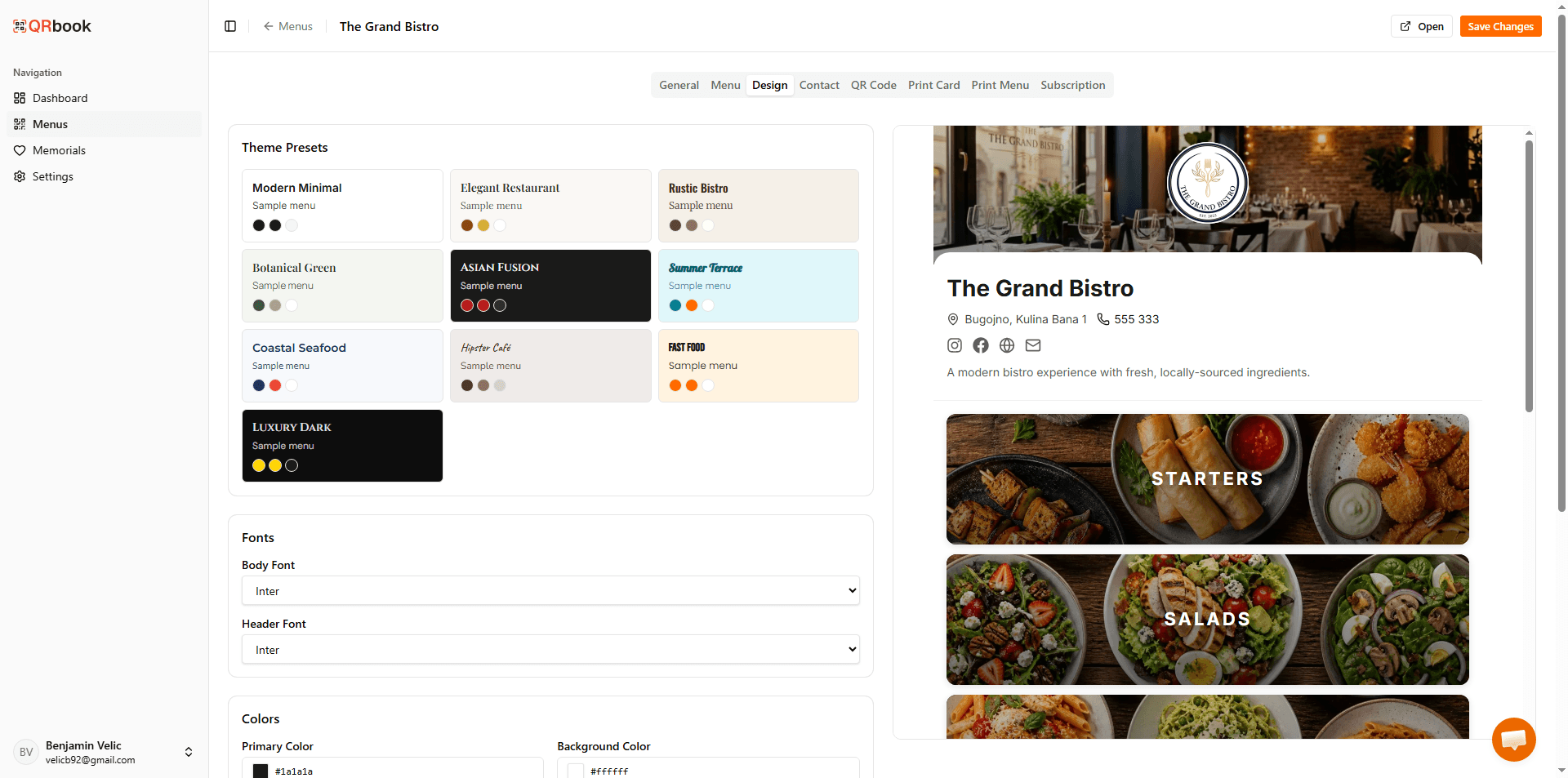Select the Design tab
This screenshot has width=1568, height=778.
[770, 85]
